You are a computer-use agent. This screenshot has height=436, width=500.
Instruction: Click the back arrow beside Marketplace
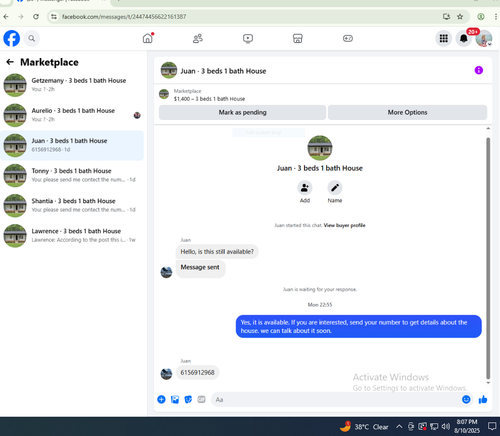tap(10, 62)
